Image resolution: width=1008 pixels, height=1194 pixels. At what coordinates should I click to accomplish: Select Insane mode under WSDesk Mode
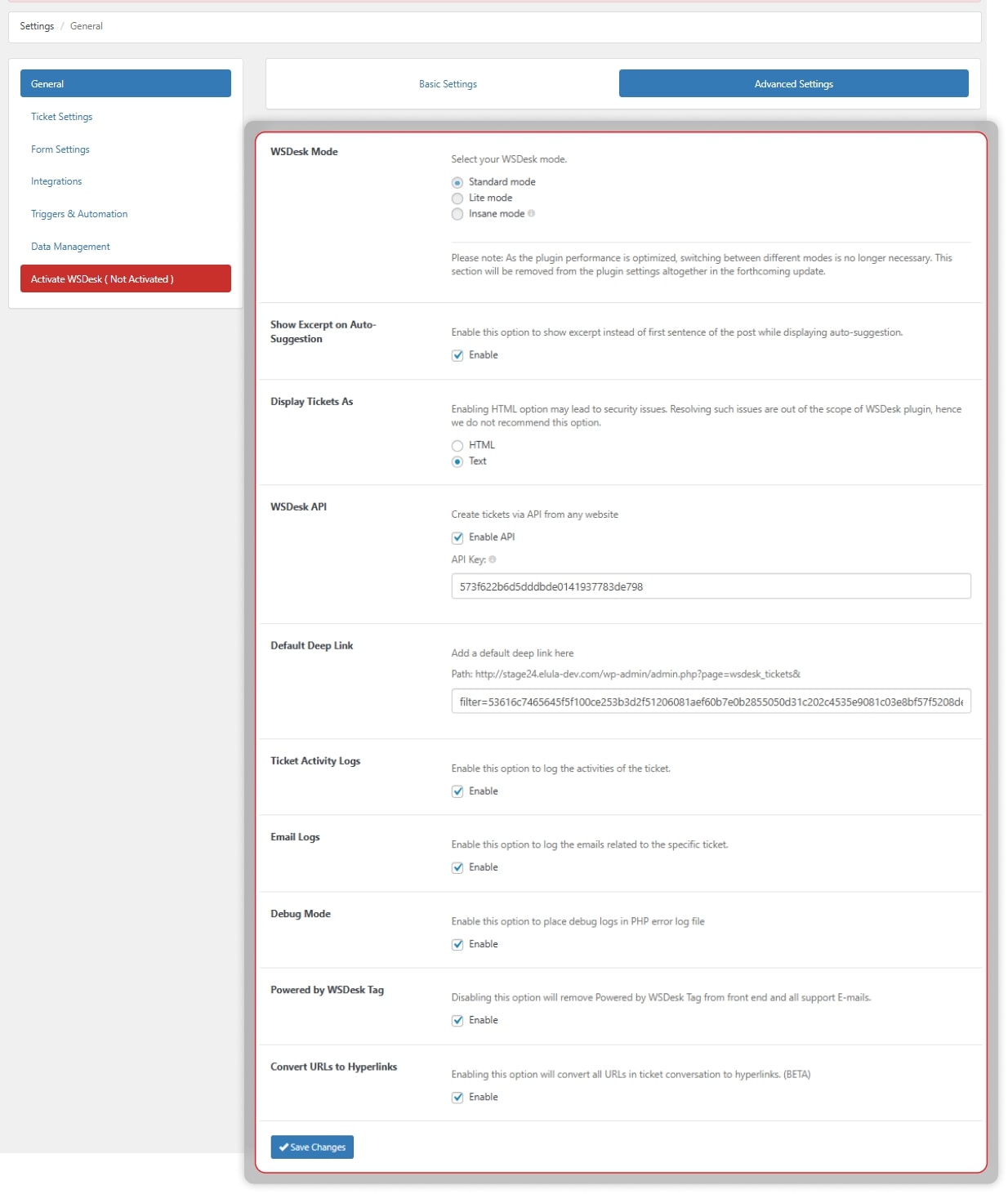(457, 214)
